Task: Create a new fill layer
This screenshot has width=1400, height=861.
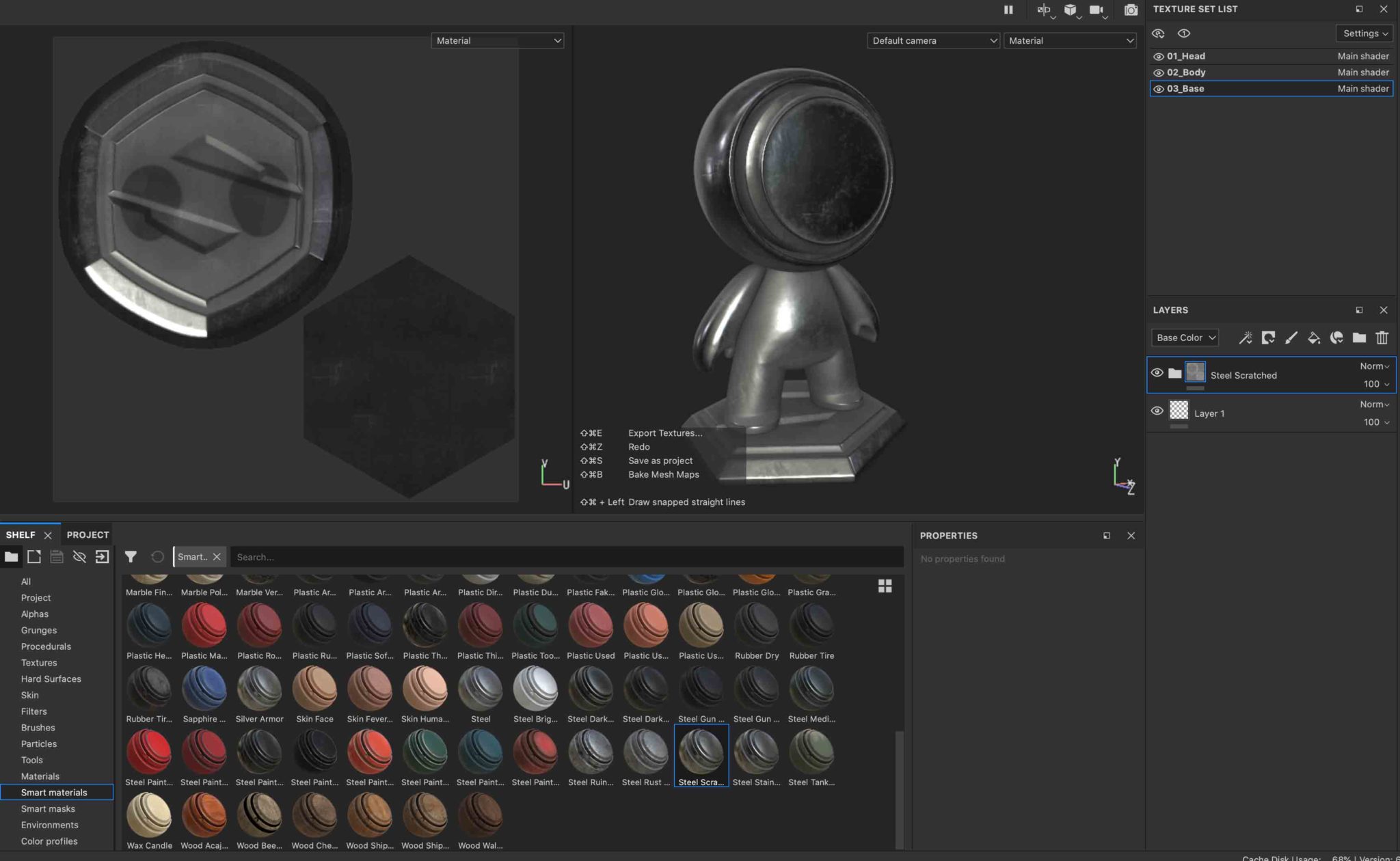Action: coord(1314,338)
